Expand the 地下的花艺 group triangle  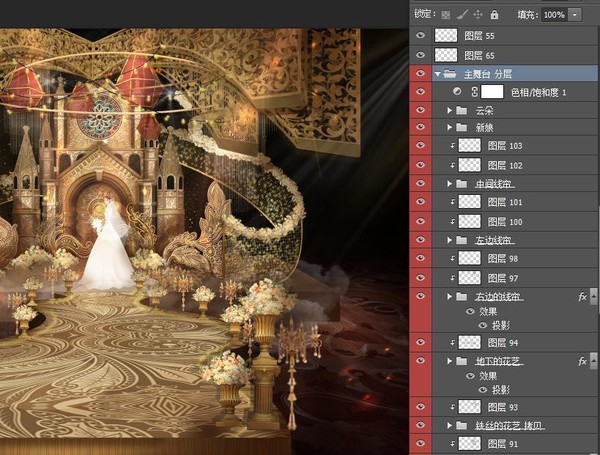click(x=450, y=361)
